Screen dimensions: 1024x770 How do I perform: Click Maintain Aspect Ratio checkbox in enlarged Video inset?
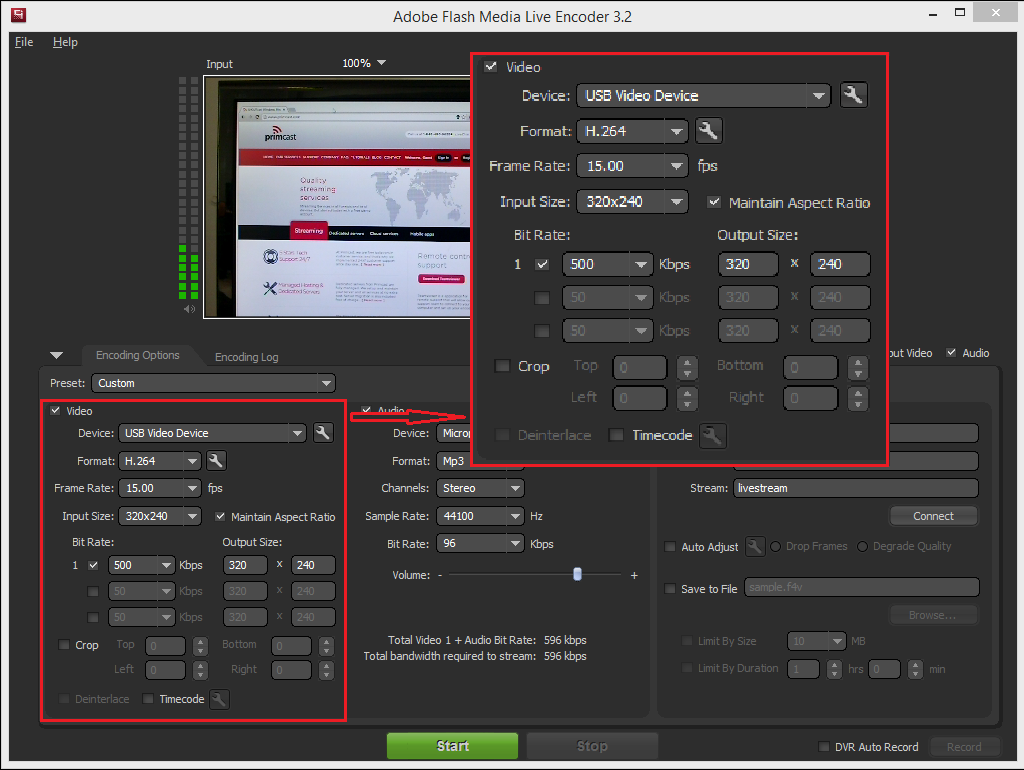[714, 202]
